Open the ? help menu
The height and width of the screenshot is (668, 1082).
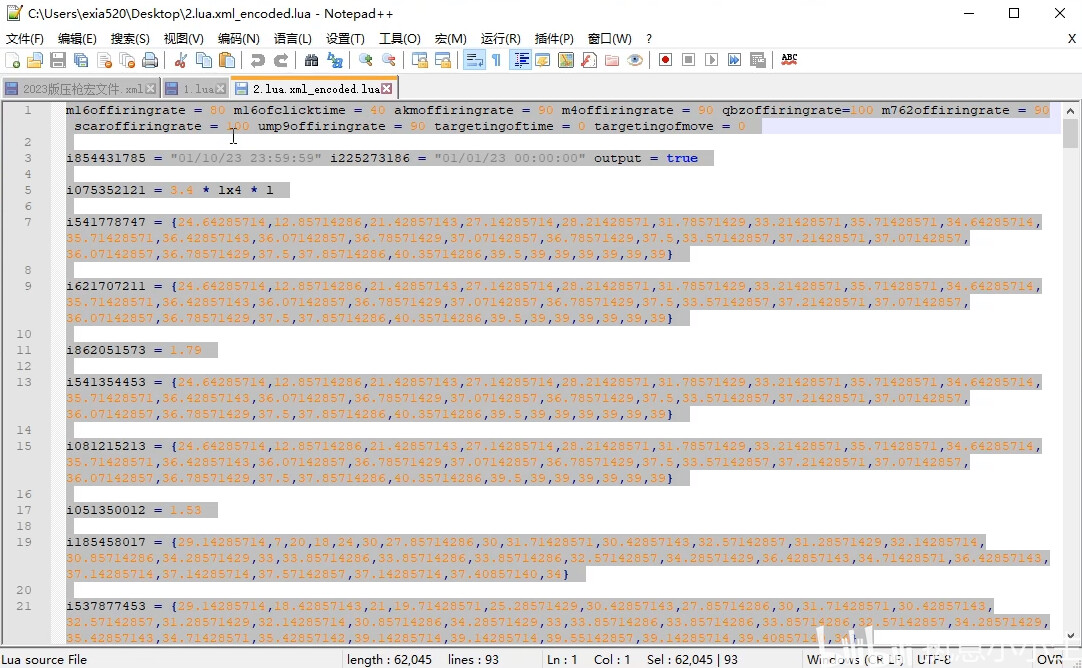pyautogui.click(x=649, y=39)
